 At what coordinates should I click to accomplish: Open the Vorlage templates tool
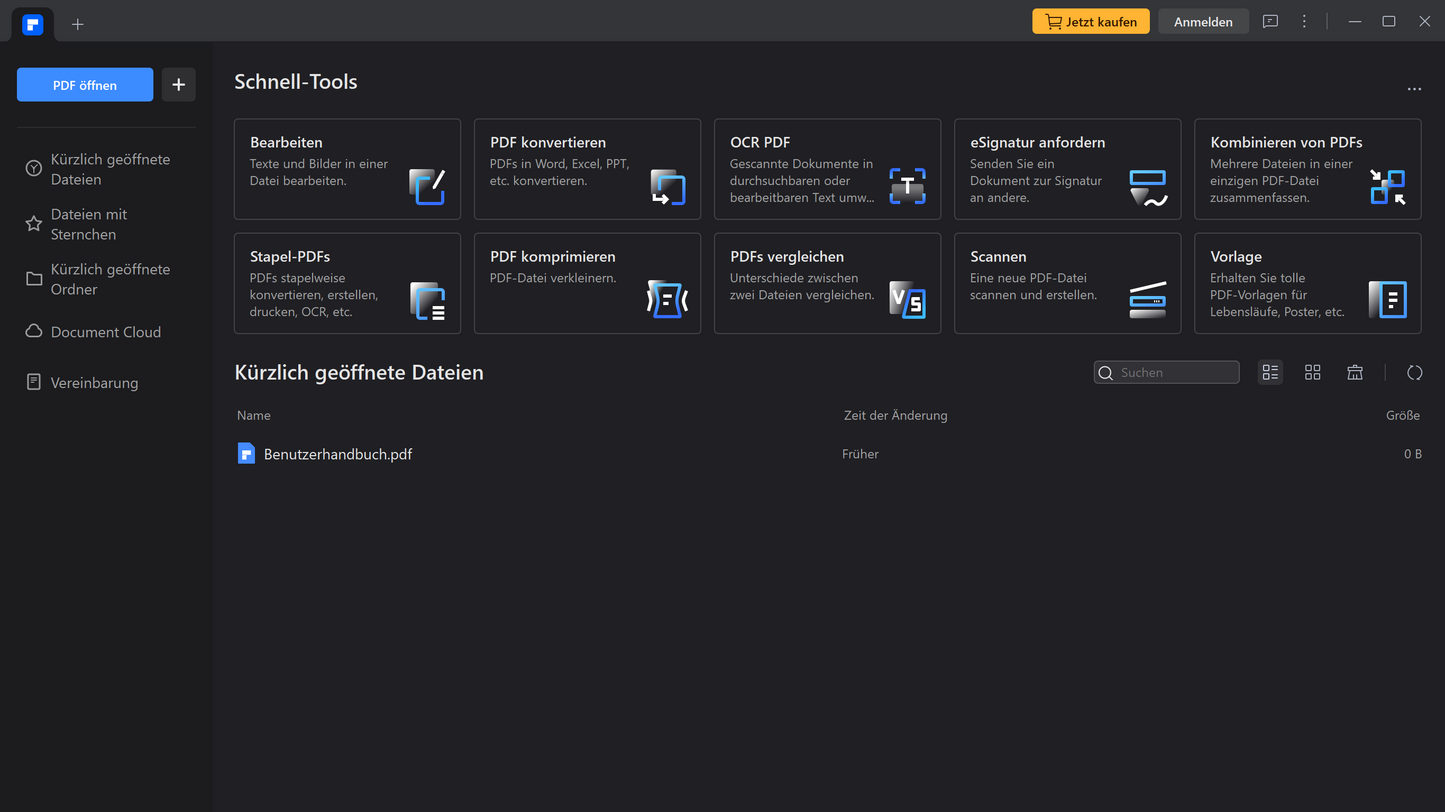click(1307, 283)
